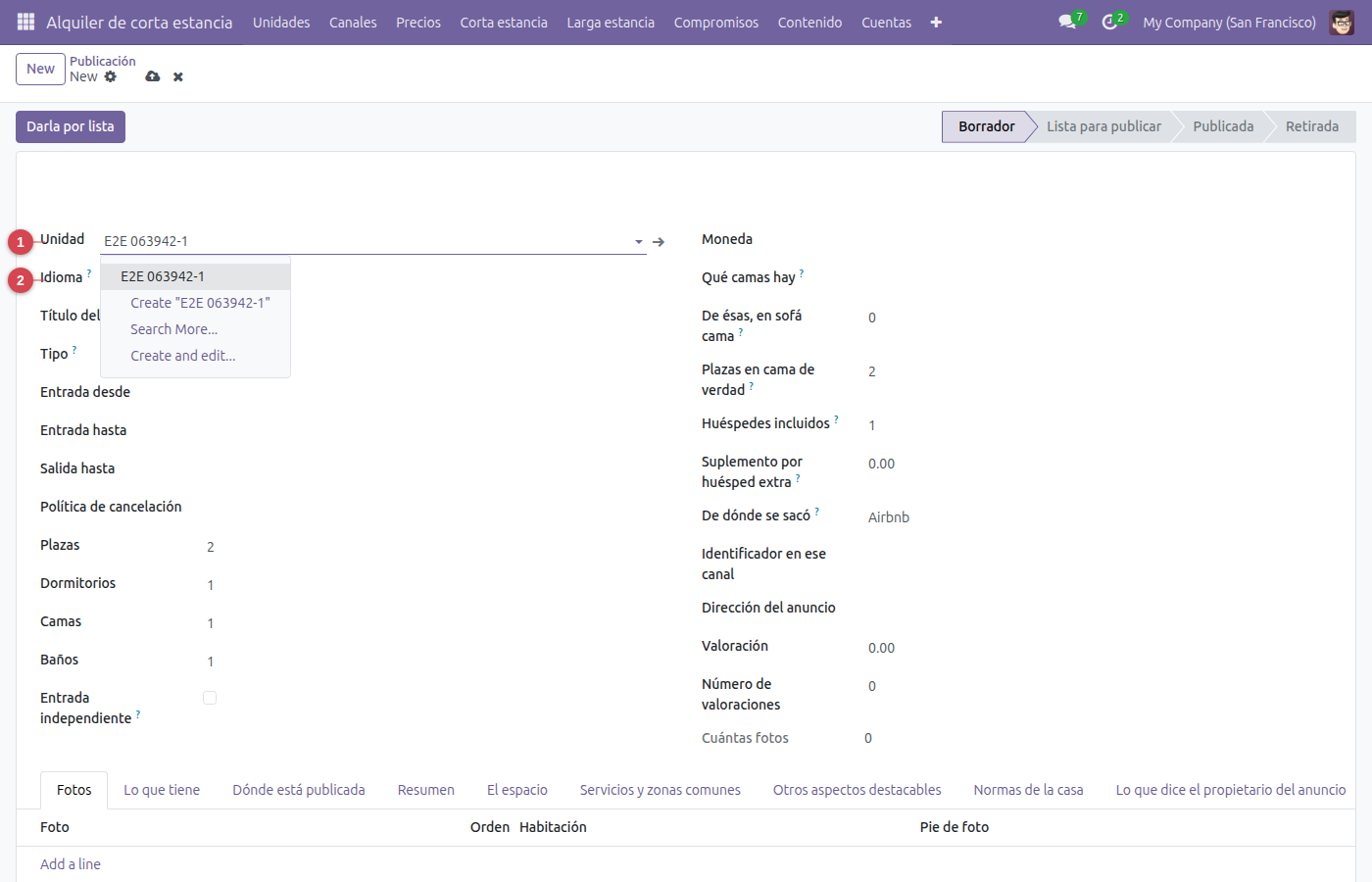Expand the Unidad dropdown arrow
The height and width of the screenshot is (882, 1372).
(638, 241)
